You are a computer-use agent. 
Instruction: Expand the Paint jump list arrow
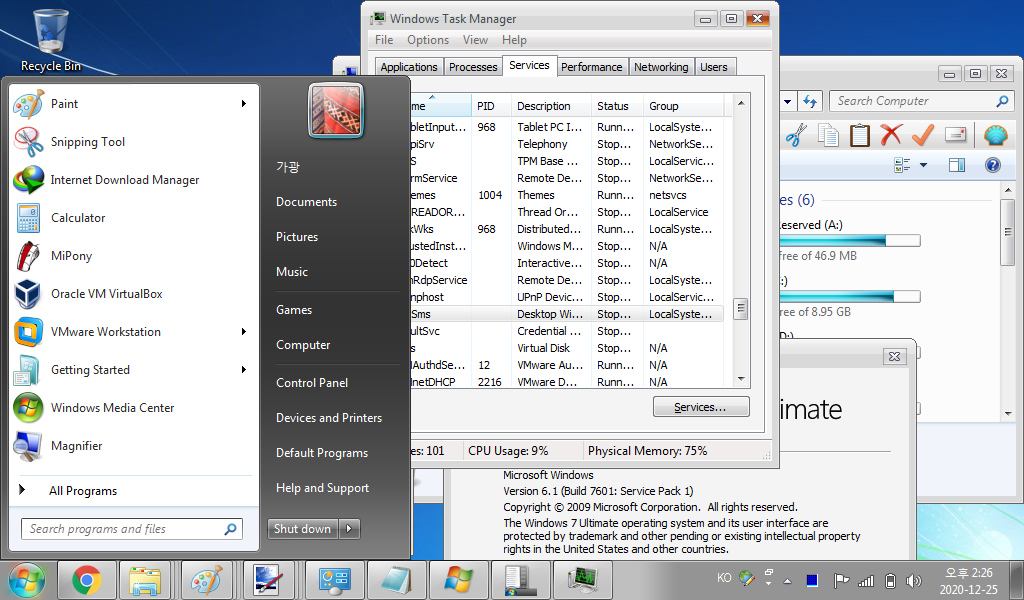(x=244, y=104)
